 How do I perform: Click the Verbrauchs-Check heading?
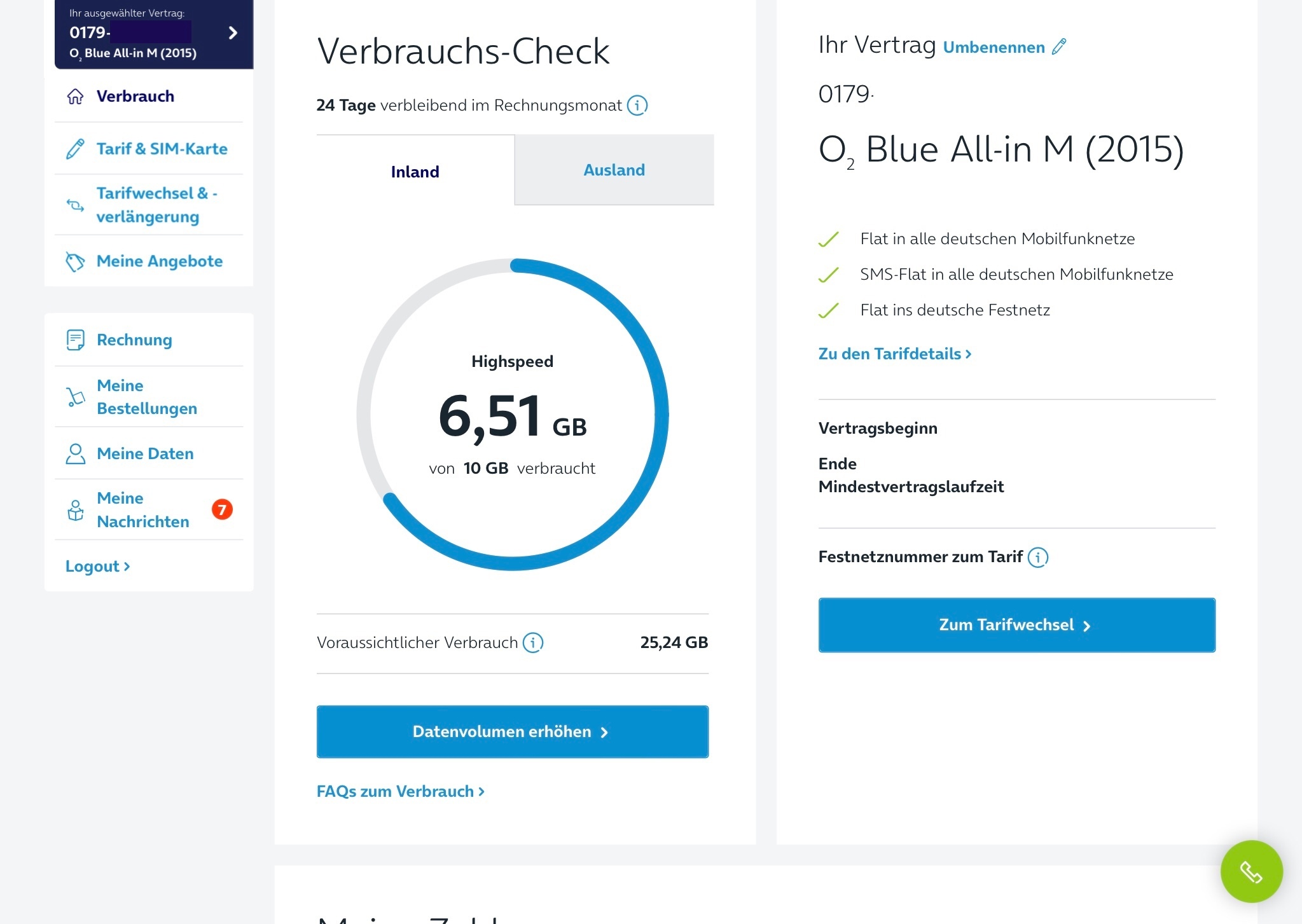click(463, 51)
